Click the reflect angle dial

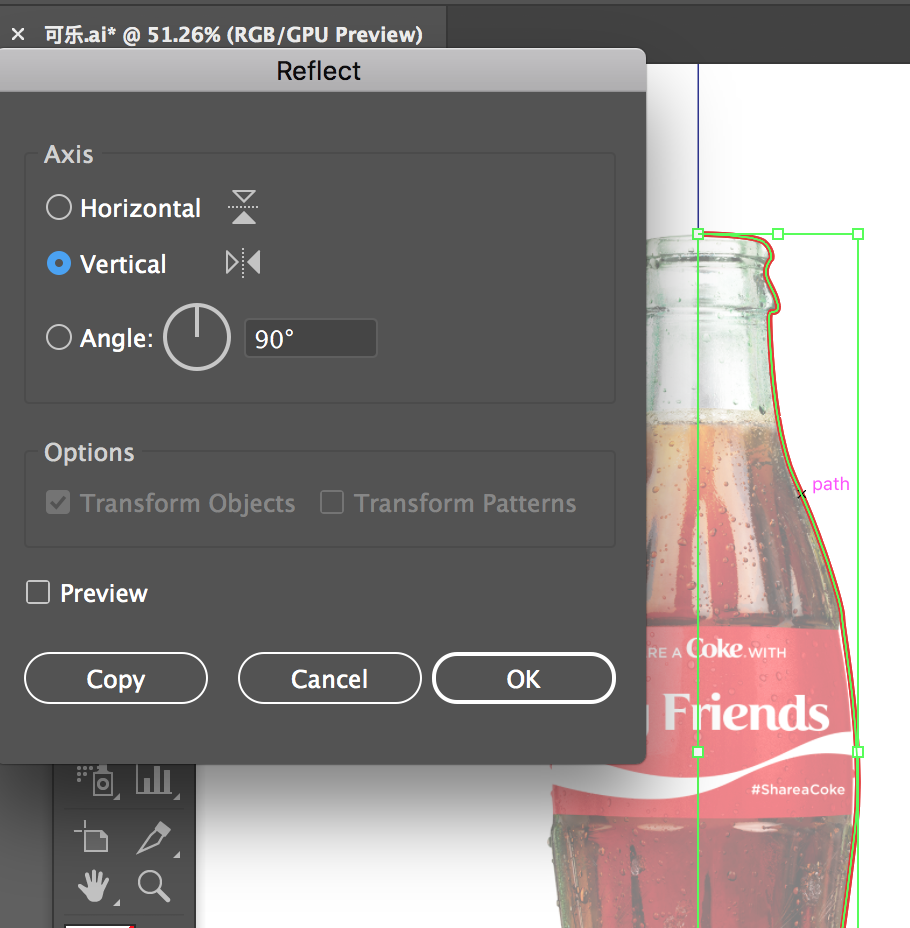click(x=197, y=338)
